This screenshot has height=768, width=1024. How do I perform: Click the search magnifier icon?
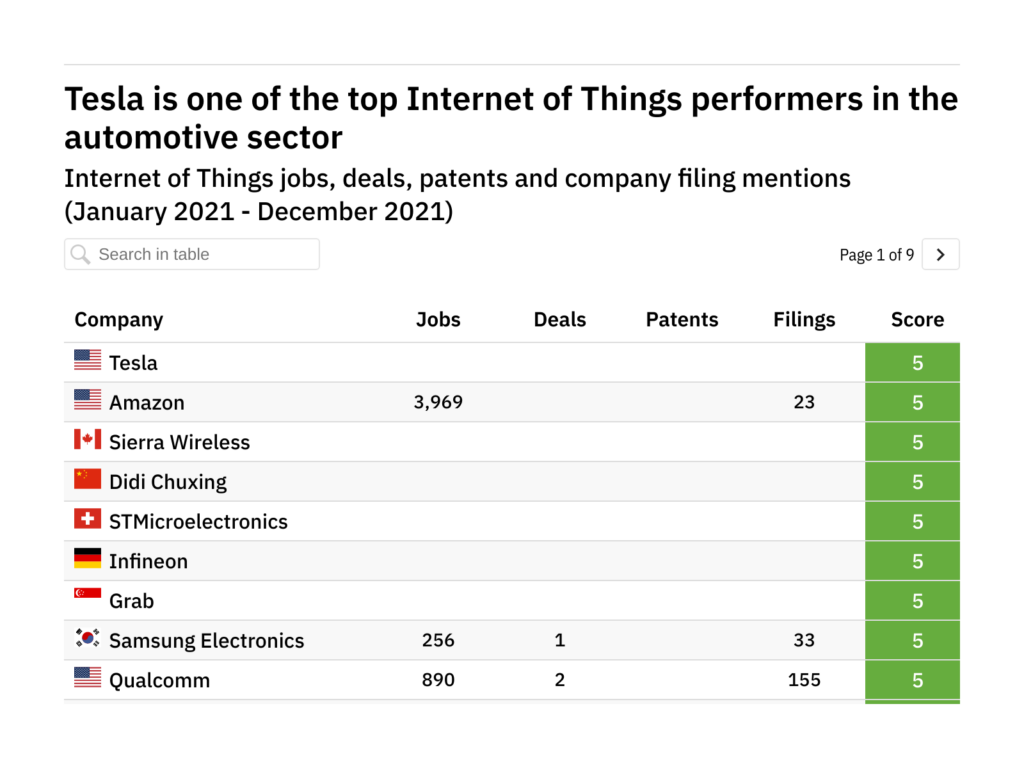click(x=81, y=254)
